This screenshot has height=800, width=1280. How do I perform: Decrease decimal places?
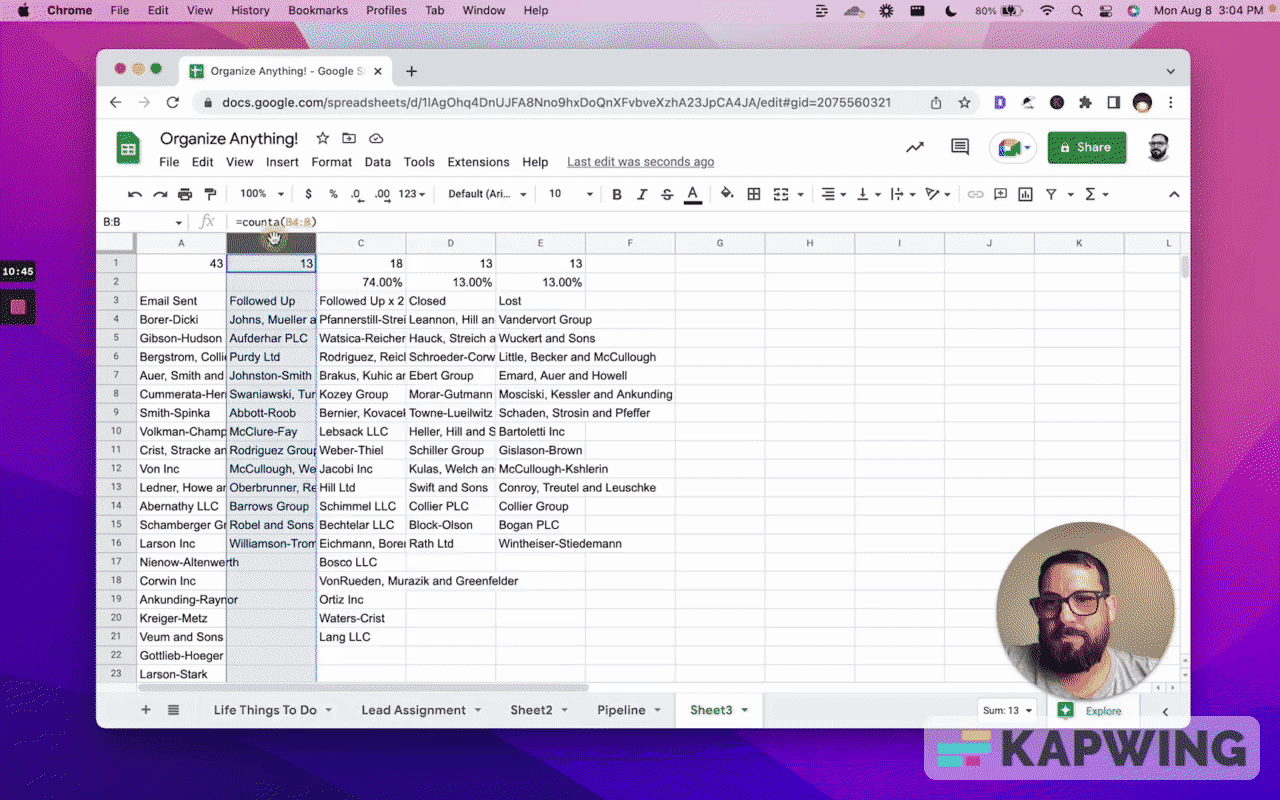point(358,194)
